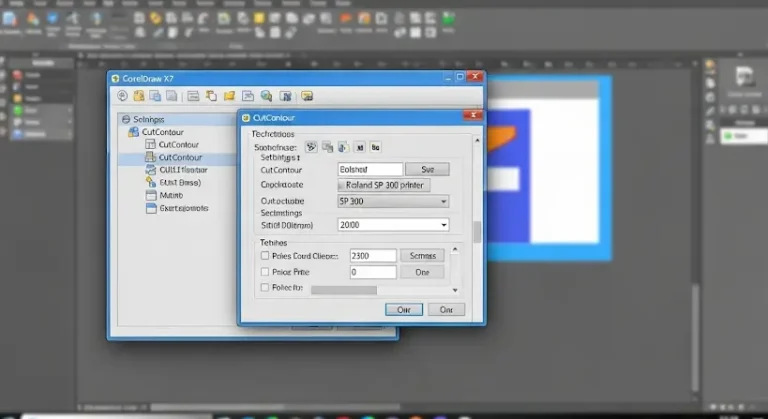Viewport: 768px width, 419px height.
Task: Click the 'Scrmss' button
Action: [x=422, y=255]
